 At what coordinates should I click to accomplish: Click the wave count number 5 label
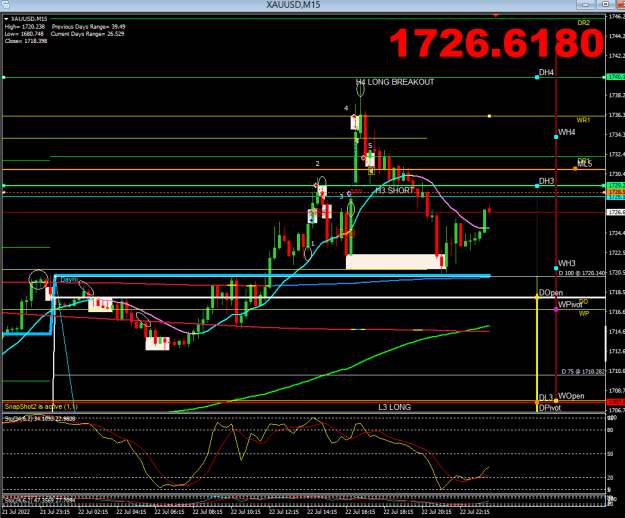coord(370,146)
